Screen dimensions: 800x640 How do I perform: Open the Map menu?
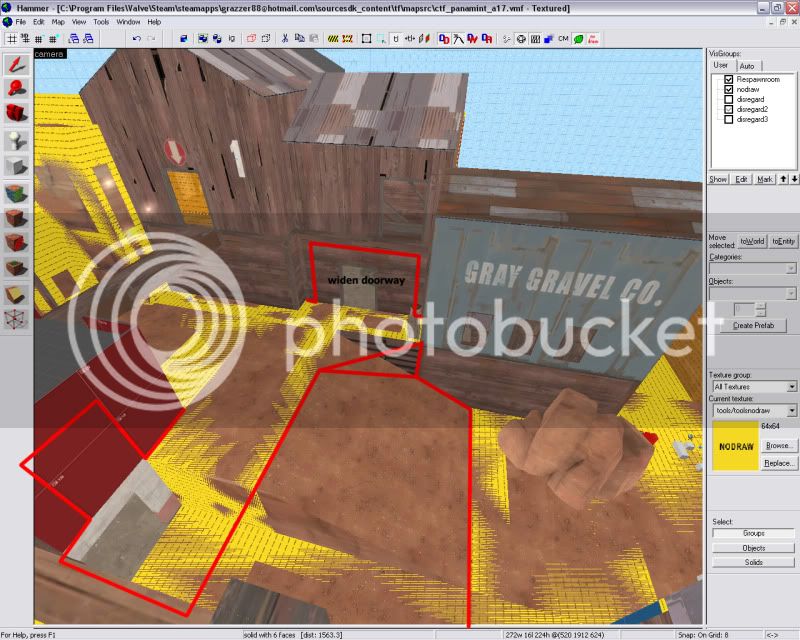[58, 22]
